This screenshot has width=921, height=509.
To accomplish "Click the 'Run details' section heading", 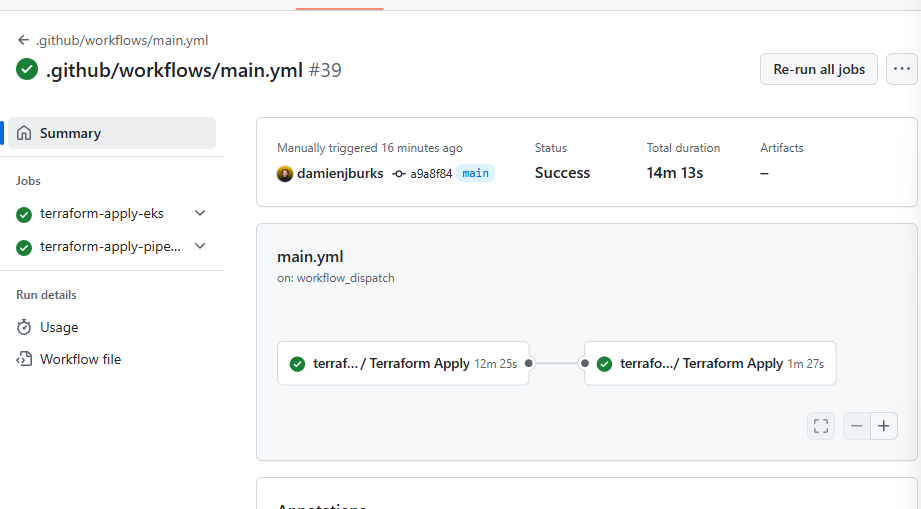I will tap(46, 295).
